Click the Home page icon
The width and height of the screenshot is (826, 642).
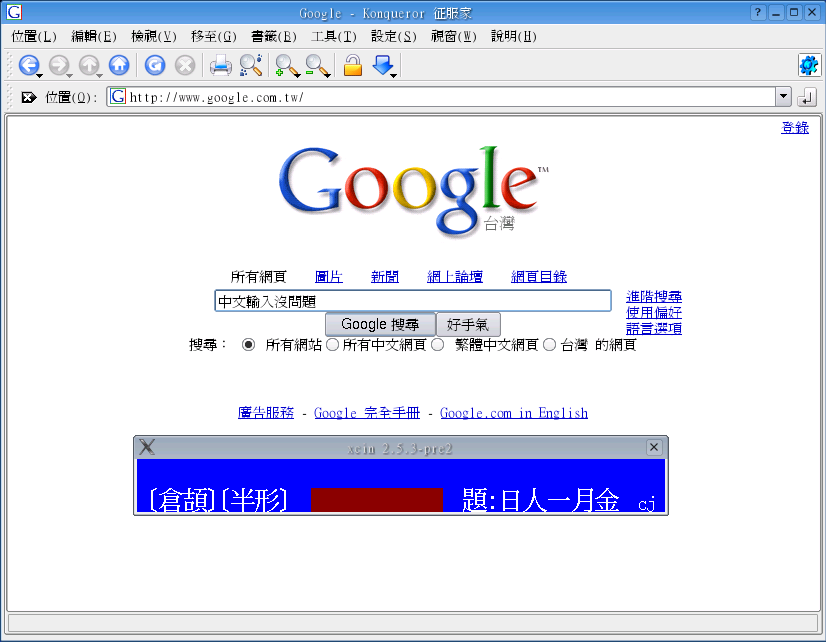(119, 66)
